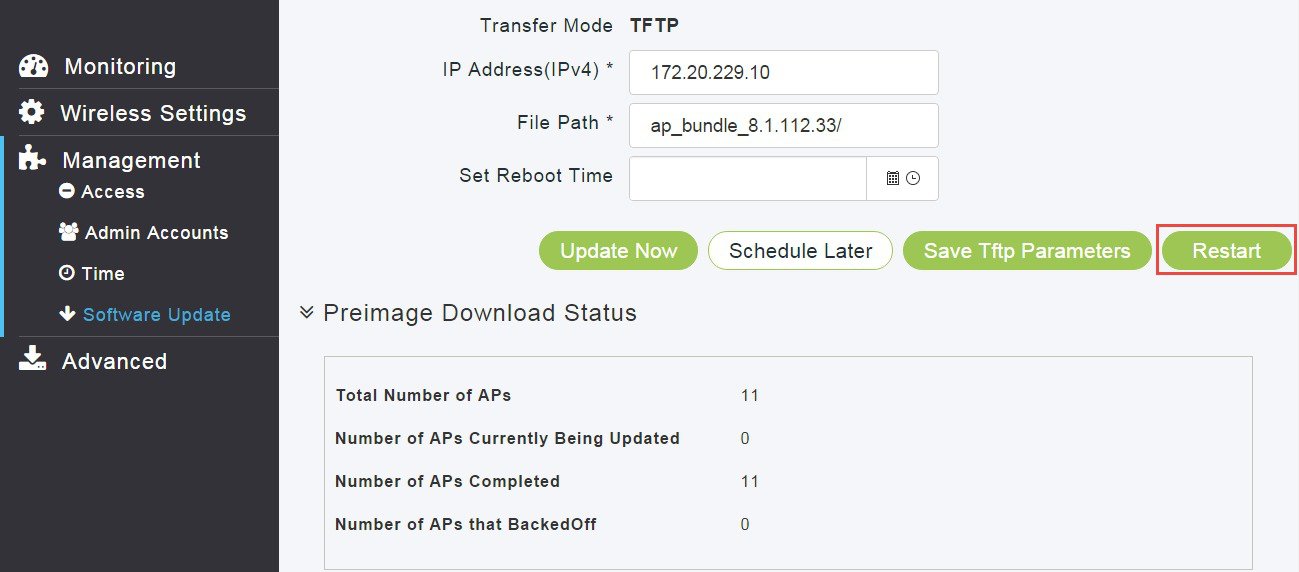1299x572 pixels.
Task: Click the Schedule Later button
Action: (x=800, y=251)
